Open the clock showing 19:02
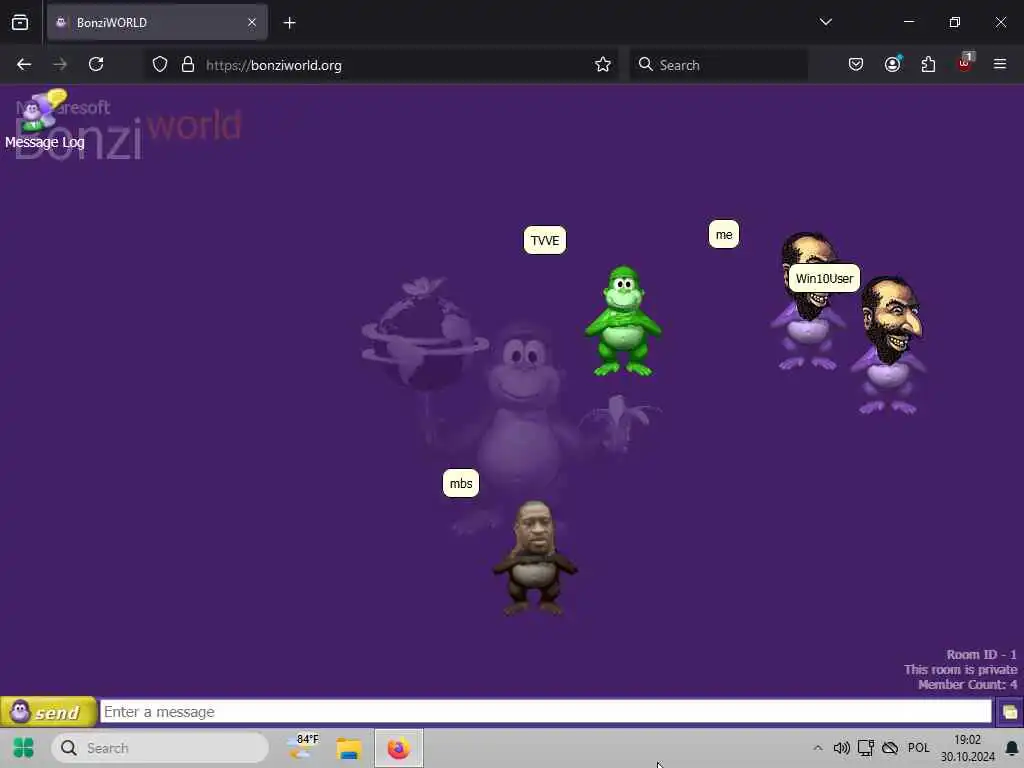Viewport: 1024px width, 768px height. [x=967, y=748]
